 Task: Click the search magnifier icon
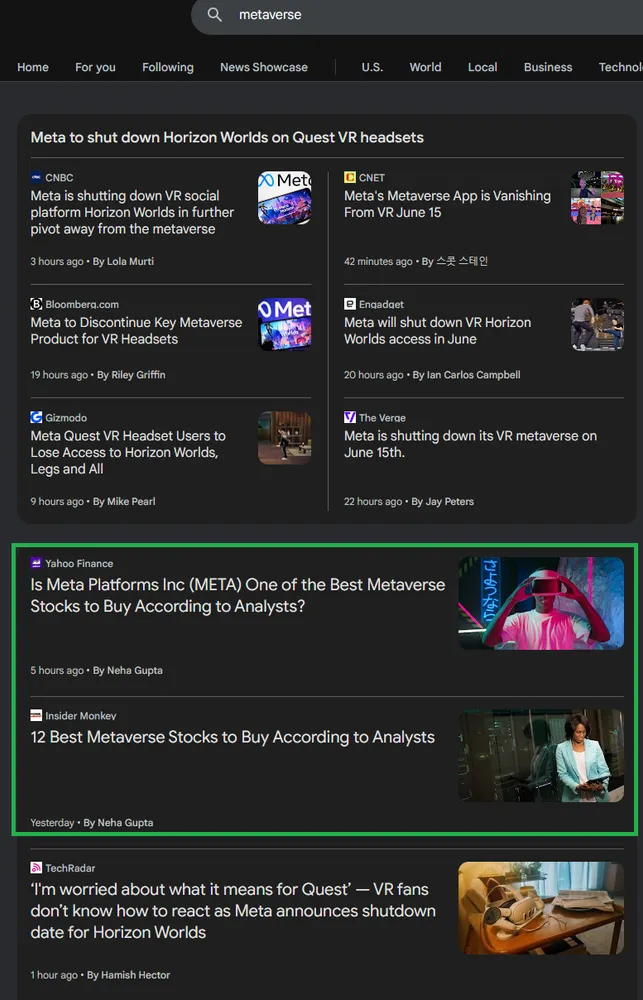pyautogui.click(x=215, y=15)
